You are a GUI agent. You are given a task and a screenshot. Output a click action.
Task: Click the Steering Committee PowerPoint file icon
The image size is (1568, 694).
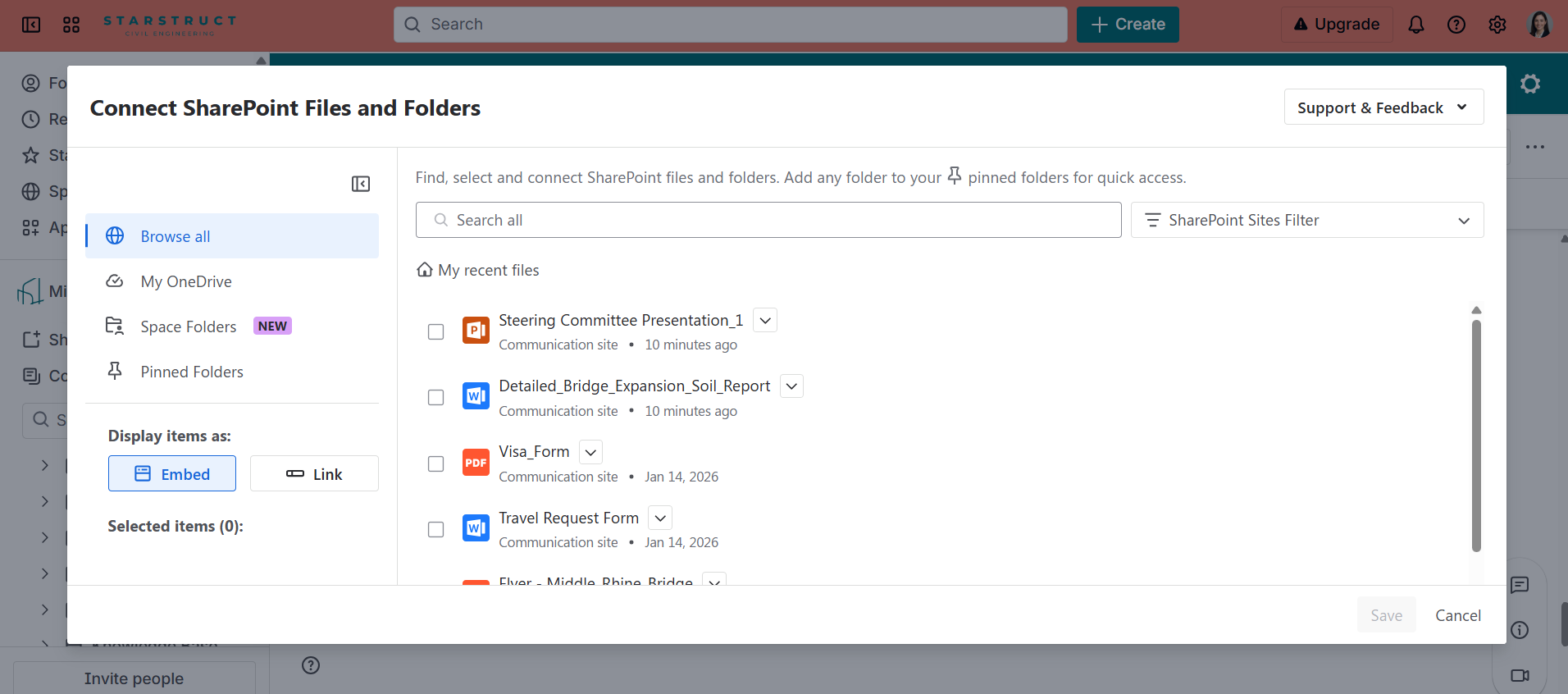pyautogui.click(x=476, y=331)
